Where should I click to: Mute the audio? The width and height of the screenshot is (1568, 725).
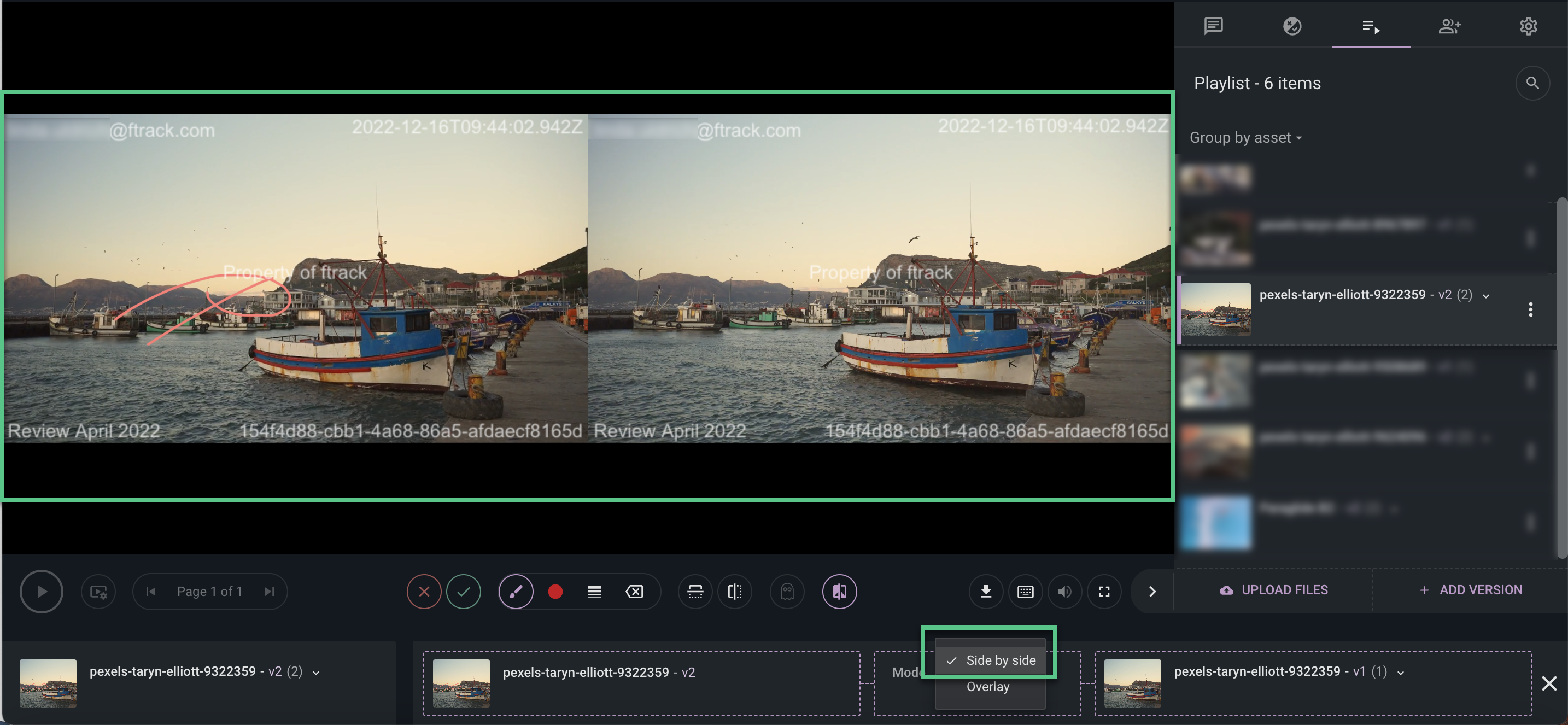[x=1064, y=591]
